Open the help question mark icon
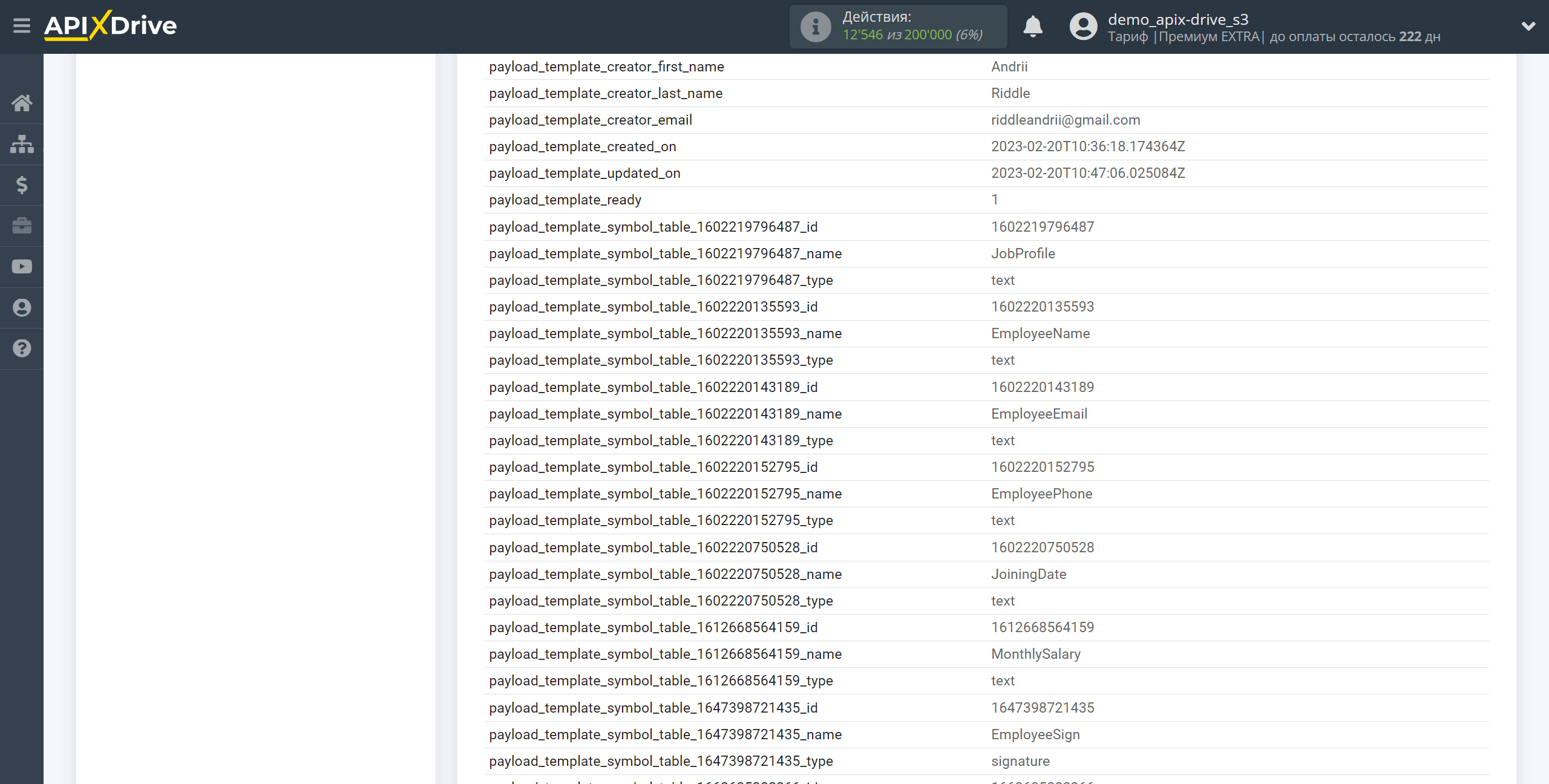This screenshot has width=1549, height=784. pyautogui.click(x=22, y=348)
